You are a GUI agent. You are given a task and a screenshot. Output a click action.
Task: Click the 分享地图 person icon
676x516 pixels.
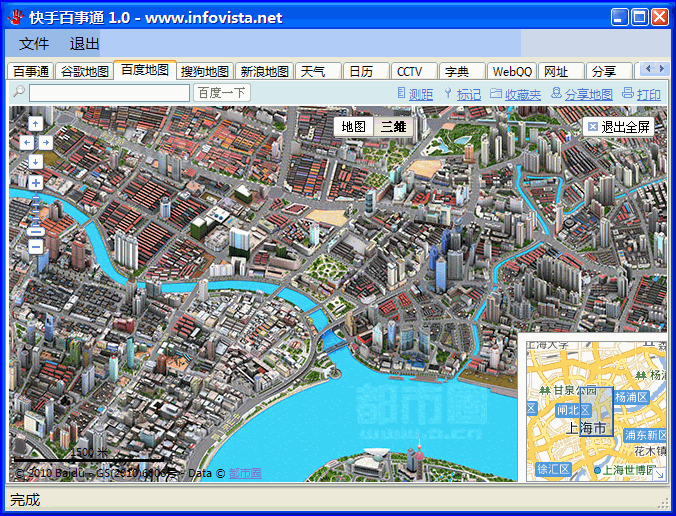point(557,93)
